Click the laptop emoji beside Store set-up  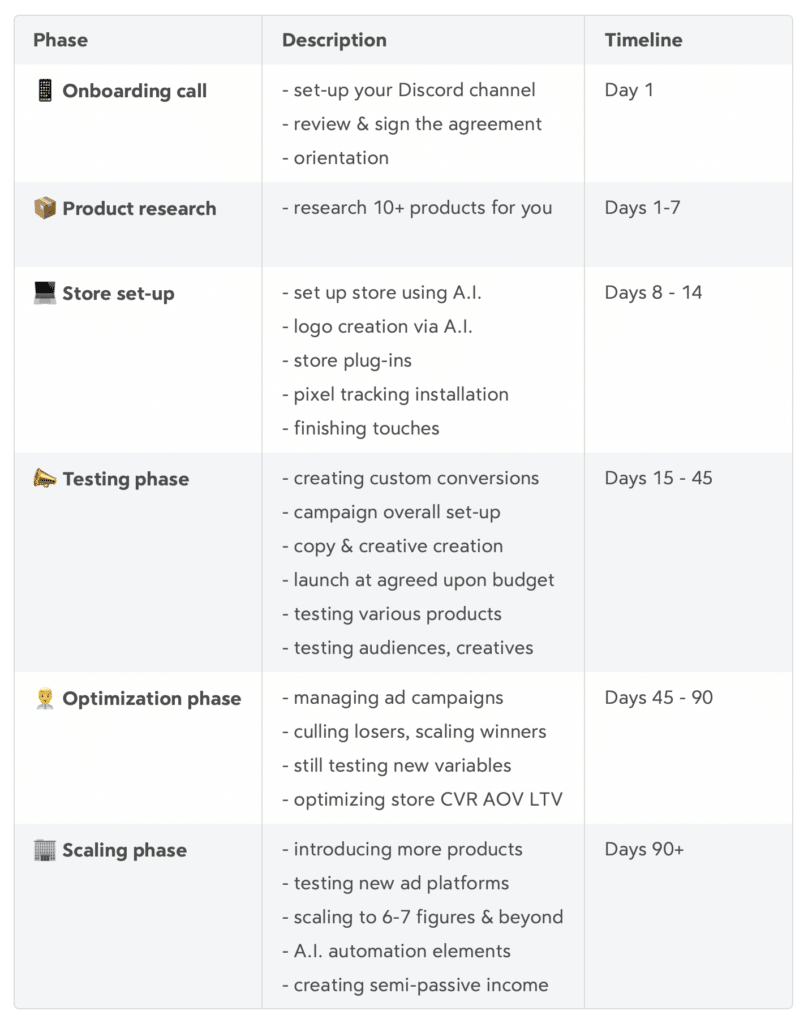pos(44,294)
